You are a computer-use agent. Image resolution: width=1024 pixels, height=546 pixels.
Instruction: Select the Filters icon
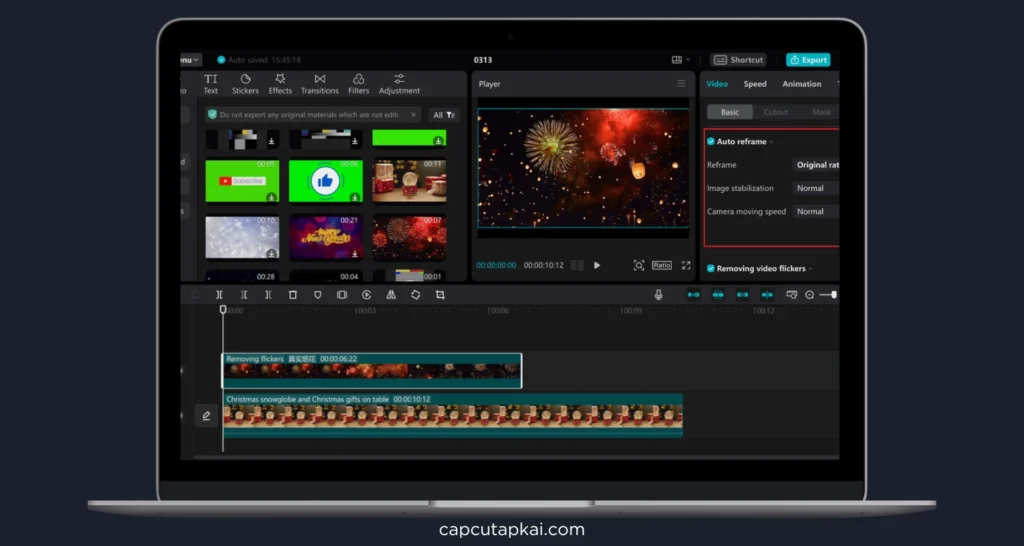(x=358, y=84)
